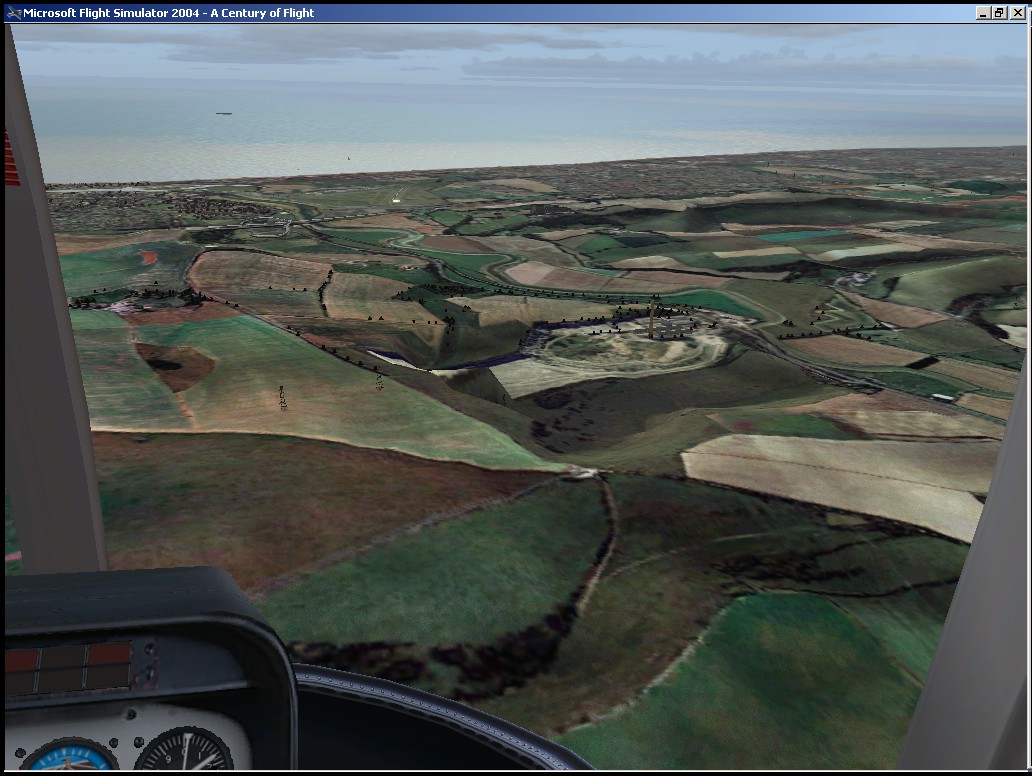Close the Flight Simulator 2004 window
This screenshot has width=1032, height=776.
[1017, 13]
